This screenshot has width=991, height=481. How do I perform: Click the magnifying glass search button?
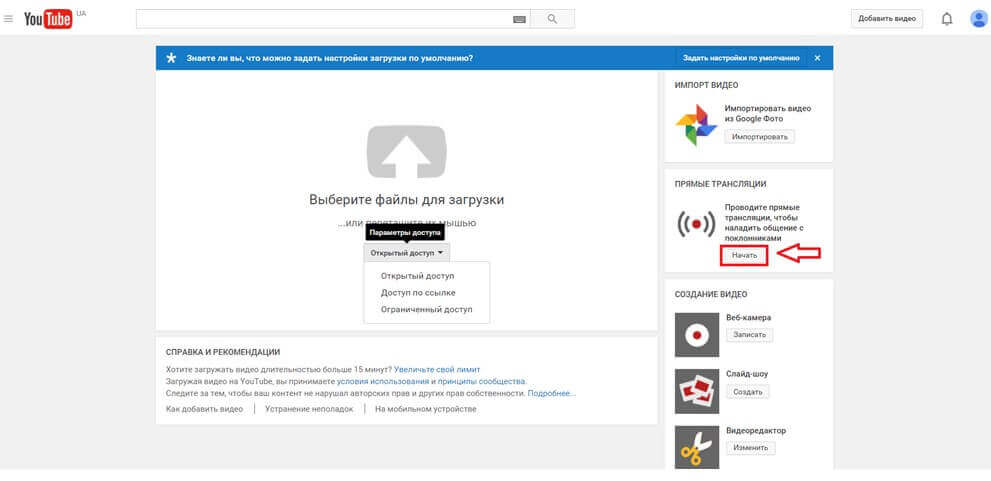[552, 19]
